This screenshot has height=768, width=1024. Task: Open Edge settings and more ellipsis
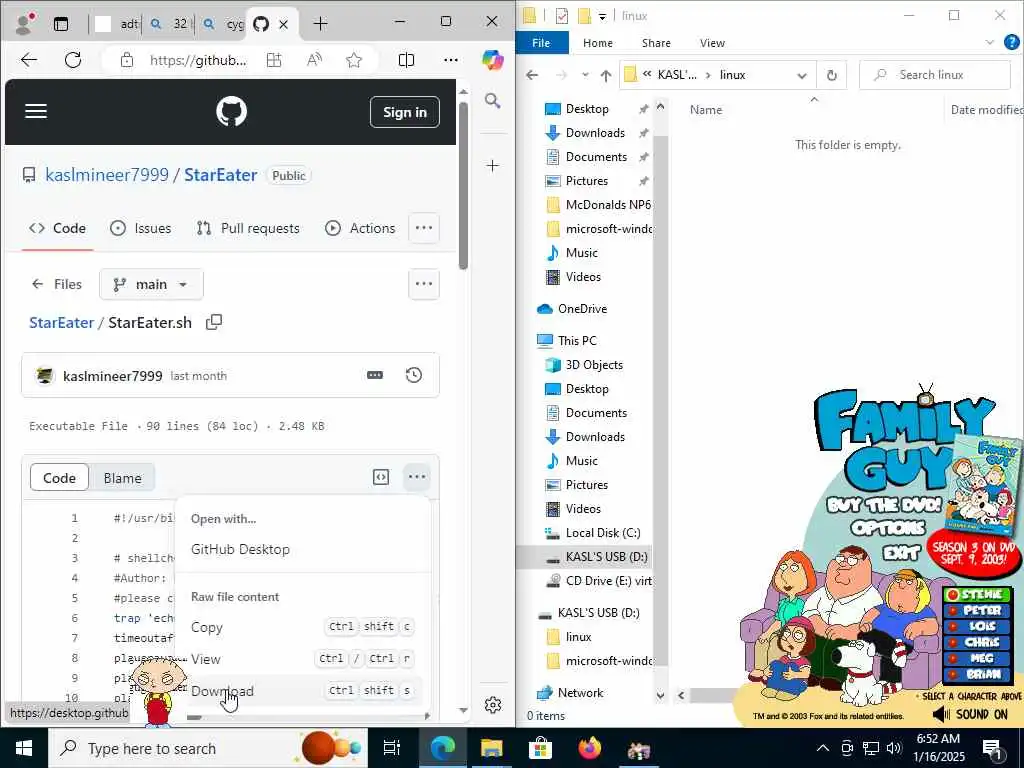(451, 60)
